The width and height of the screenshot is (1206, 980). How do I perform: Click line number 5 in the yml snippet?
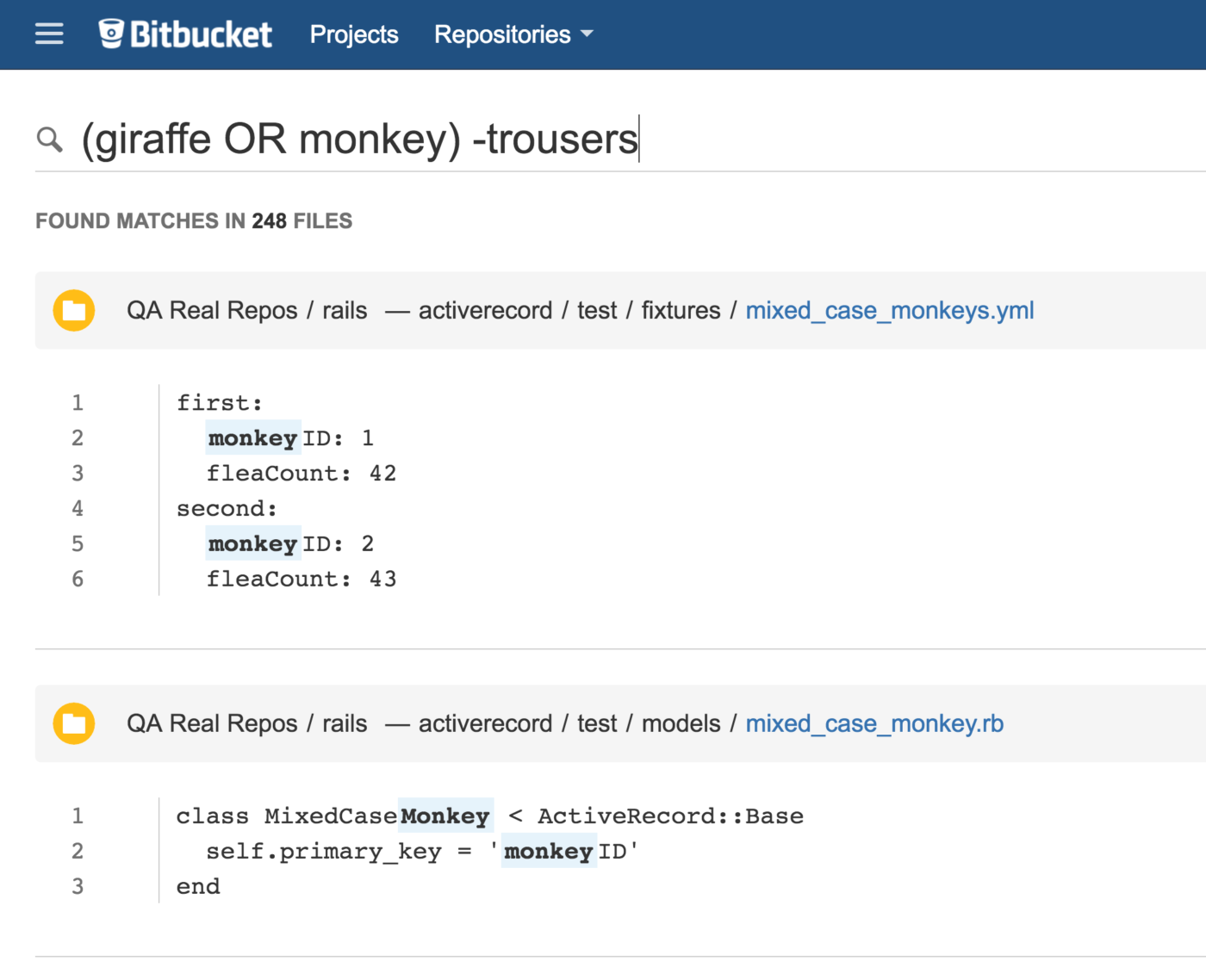(78, 543)
